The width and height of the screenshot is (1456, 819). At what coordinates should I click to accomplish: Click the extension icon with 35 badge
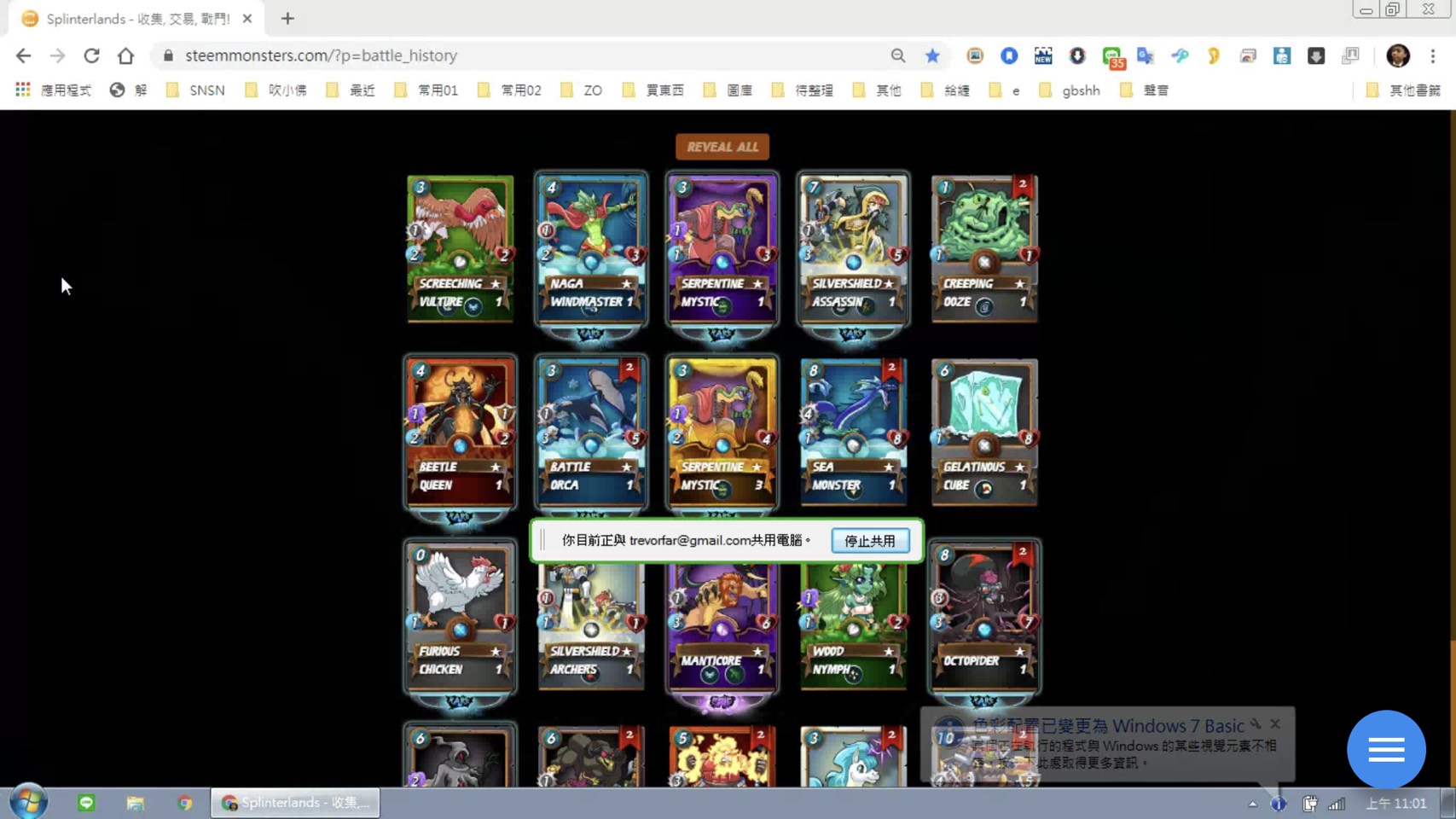[1112, 57]
